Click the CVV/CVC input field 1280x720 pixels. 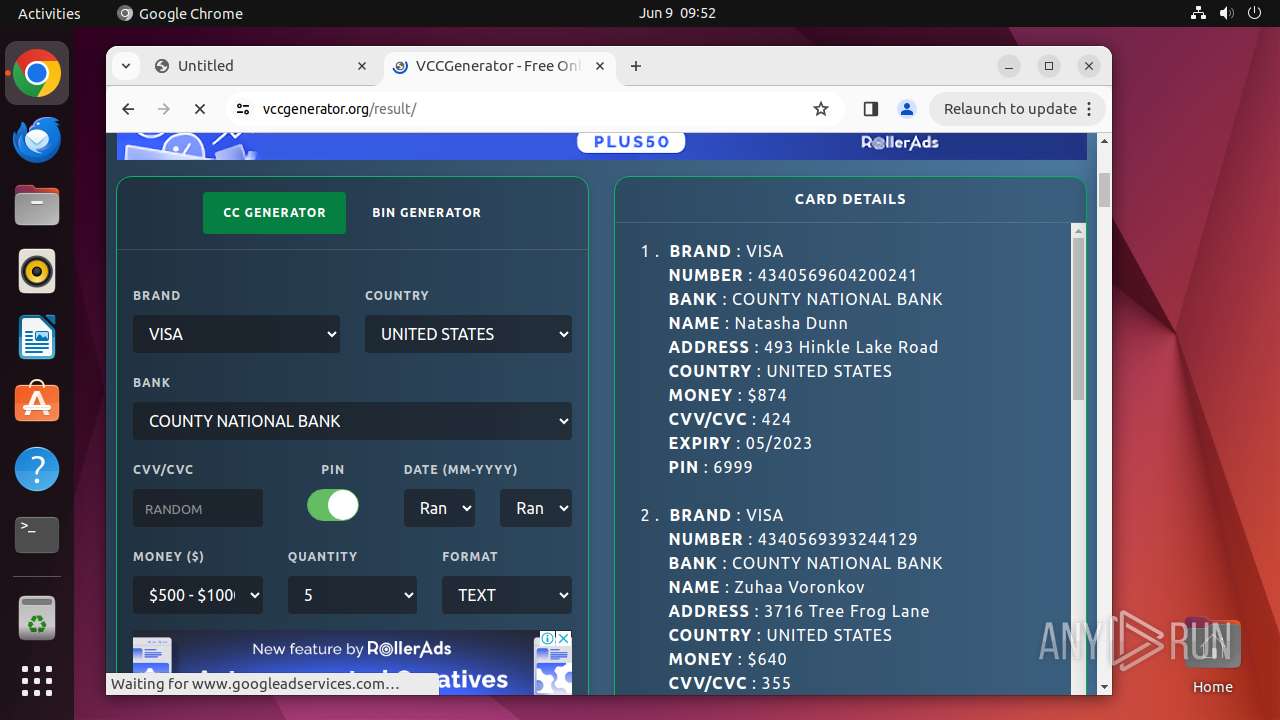[198, 508]
